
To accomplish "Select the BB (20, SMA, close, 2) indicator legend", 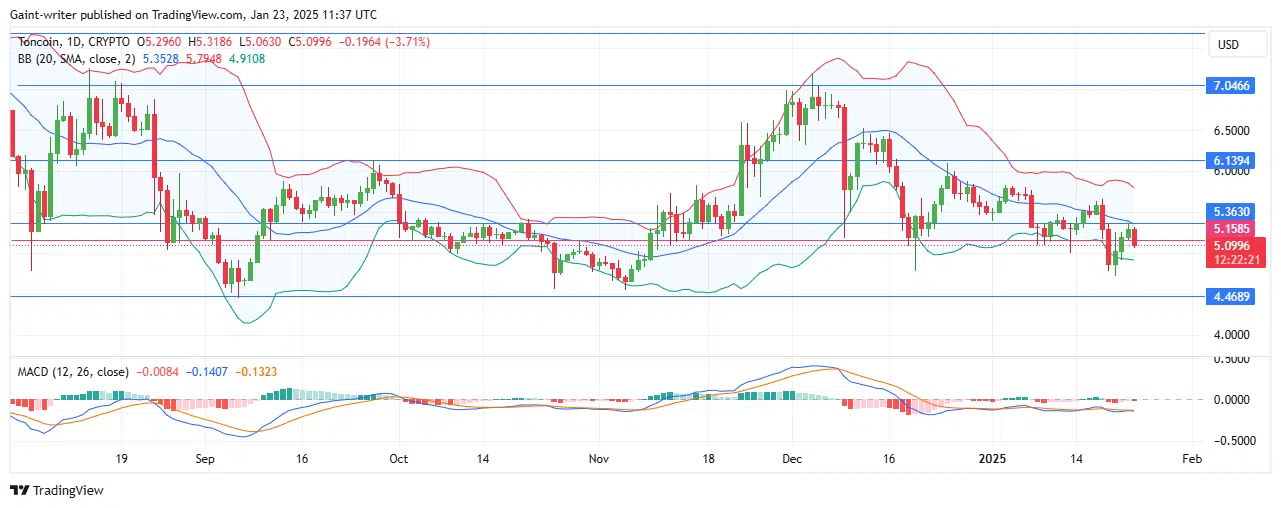I will (x=76, y=59).
